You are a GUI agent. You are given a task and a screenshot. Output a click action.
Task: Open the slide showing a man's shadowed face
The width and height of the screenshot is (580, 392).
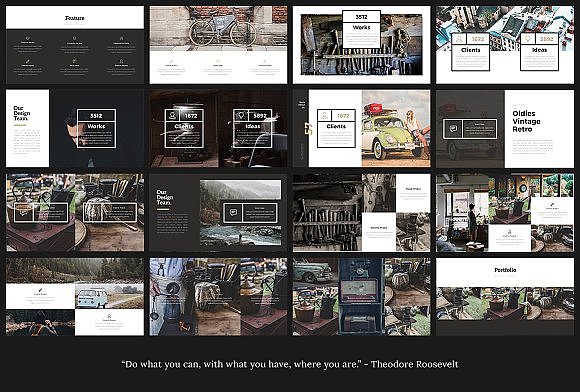(x=75, y=129)
